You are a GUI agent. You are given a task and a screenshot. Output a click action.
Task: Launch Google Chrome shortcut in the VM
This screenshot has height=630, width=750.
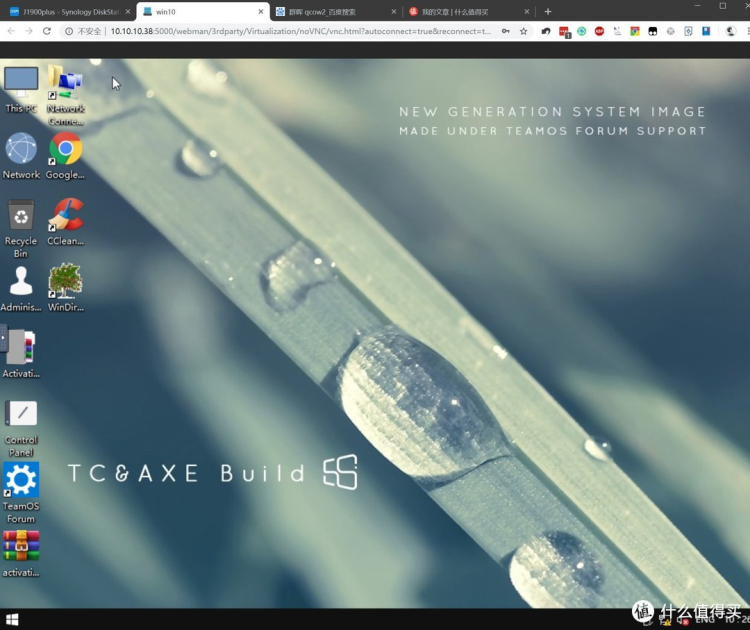point(66,156)
